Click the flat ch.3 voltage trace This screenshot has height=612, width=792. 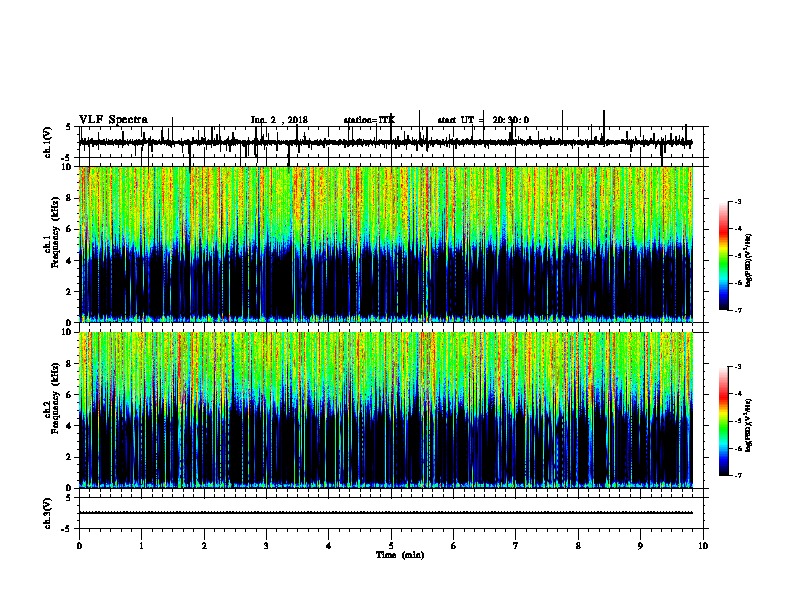coord(386,513)
